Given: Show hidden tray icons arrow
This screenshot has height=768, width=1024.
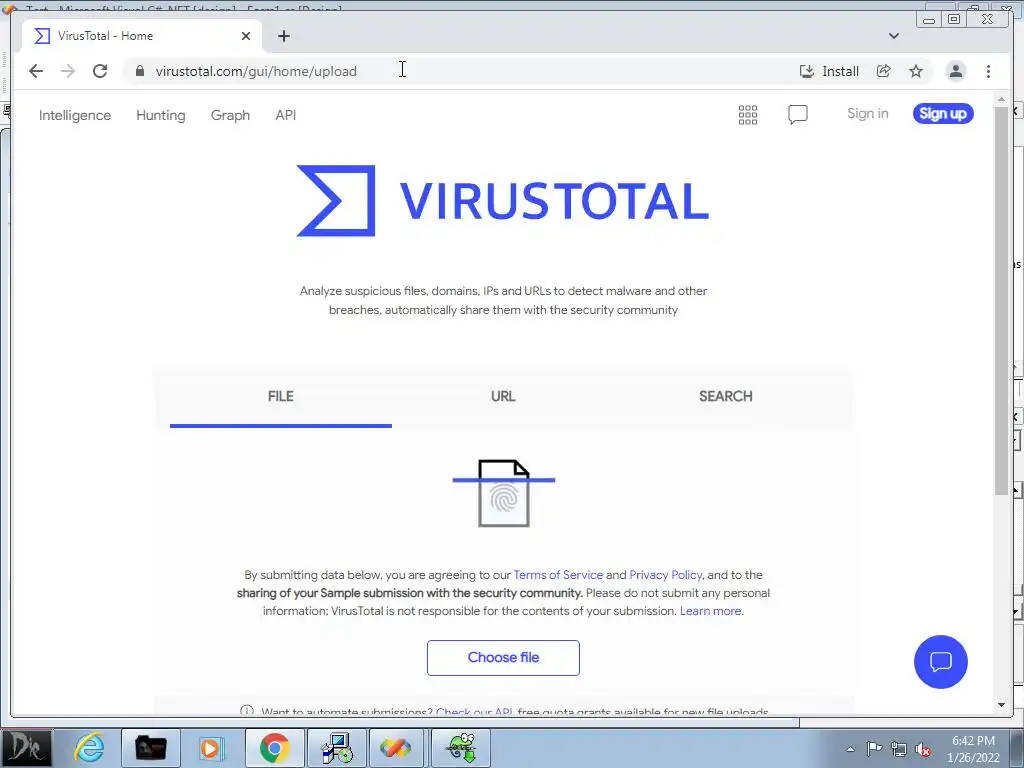Looking at the screenshot, I should tap(850, 749).
